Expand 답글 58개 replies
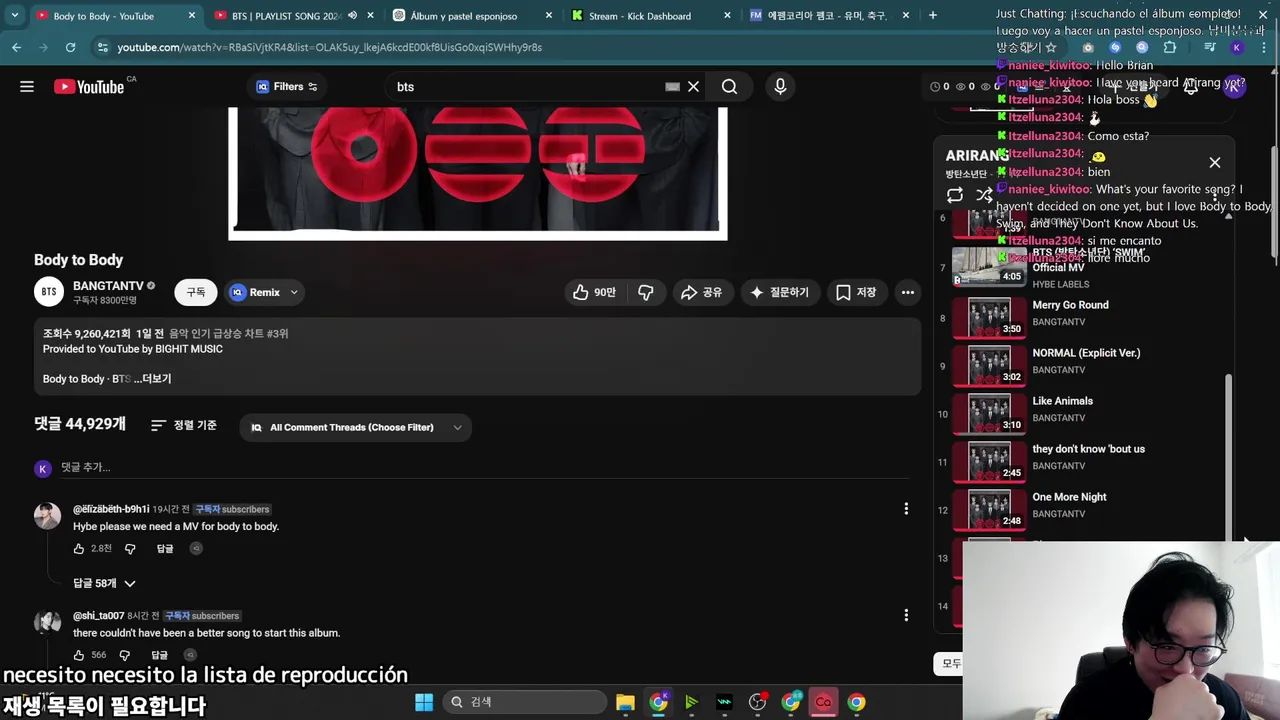Image resolution: width=1280 pixels, height=720 pixels. (x=104, y=583)
